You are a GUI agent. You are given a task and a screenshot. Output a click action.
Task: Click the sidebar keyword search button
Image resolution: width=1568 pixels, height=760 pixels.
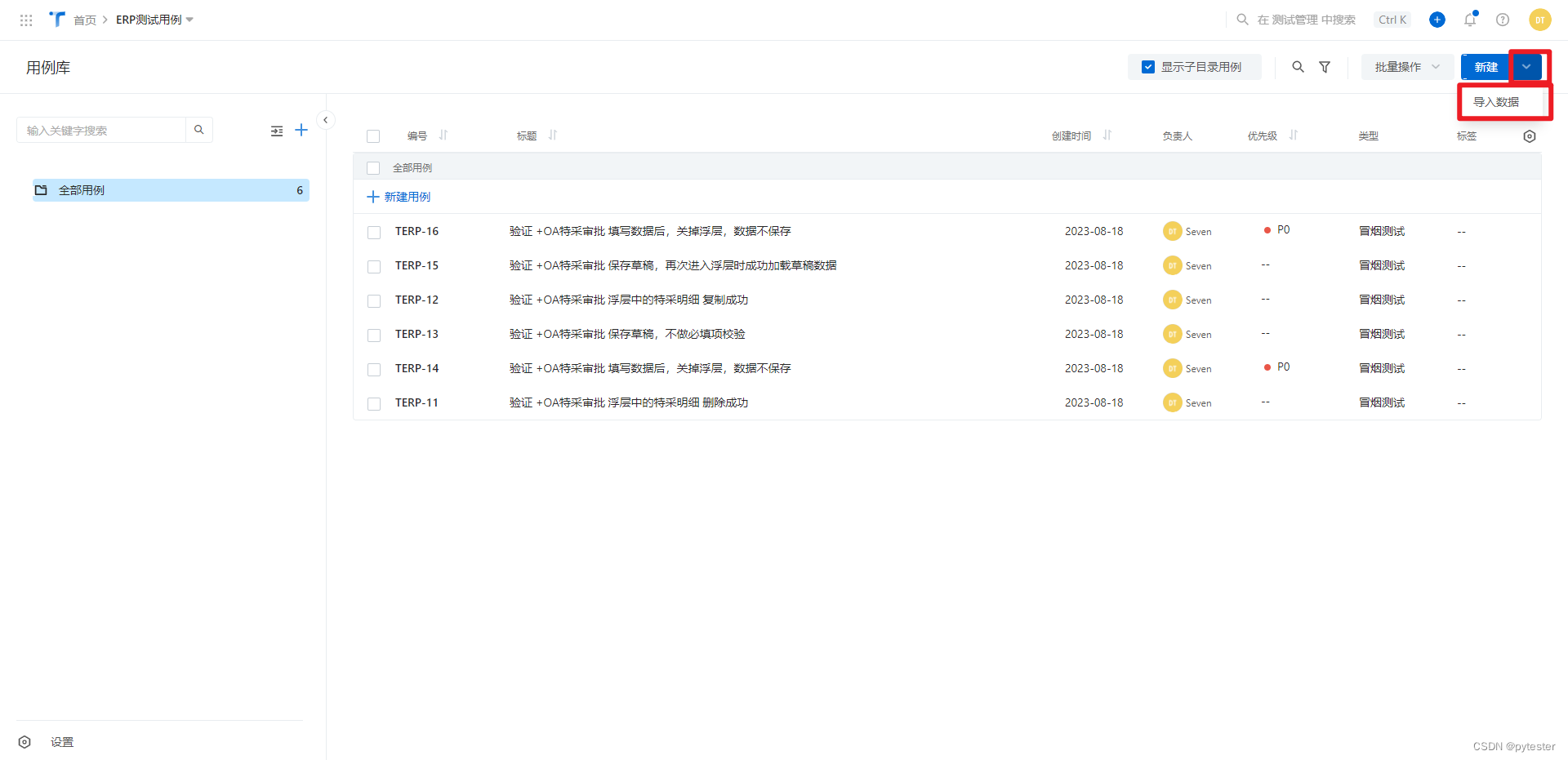[x=198, y=130]
